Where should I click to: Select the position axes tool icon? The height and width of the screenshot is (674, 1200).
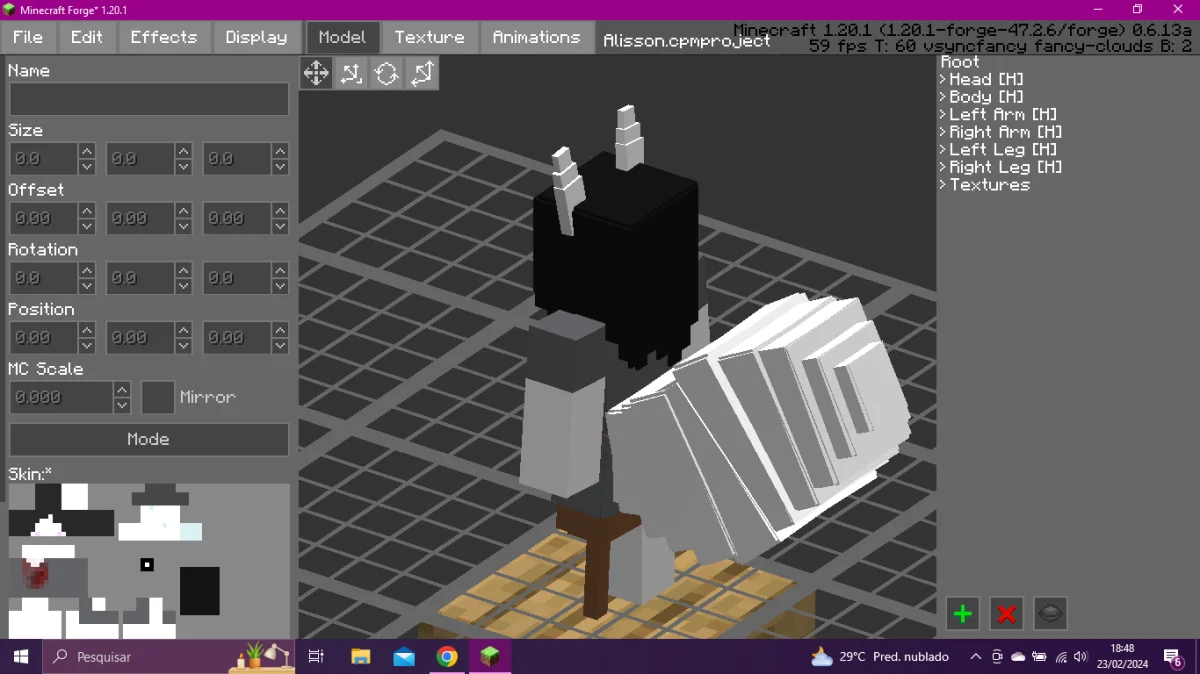(422, 73)
